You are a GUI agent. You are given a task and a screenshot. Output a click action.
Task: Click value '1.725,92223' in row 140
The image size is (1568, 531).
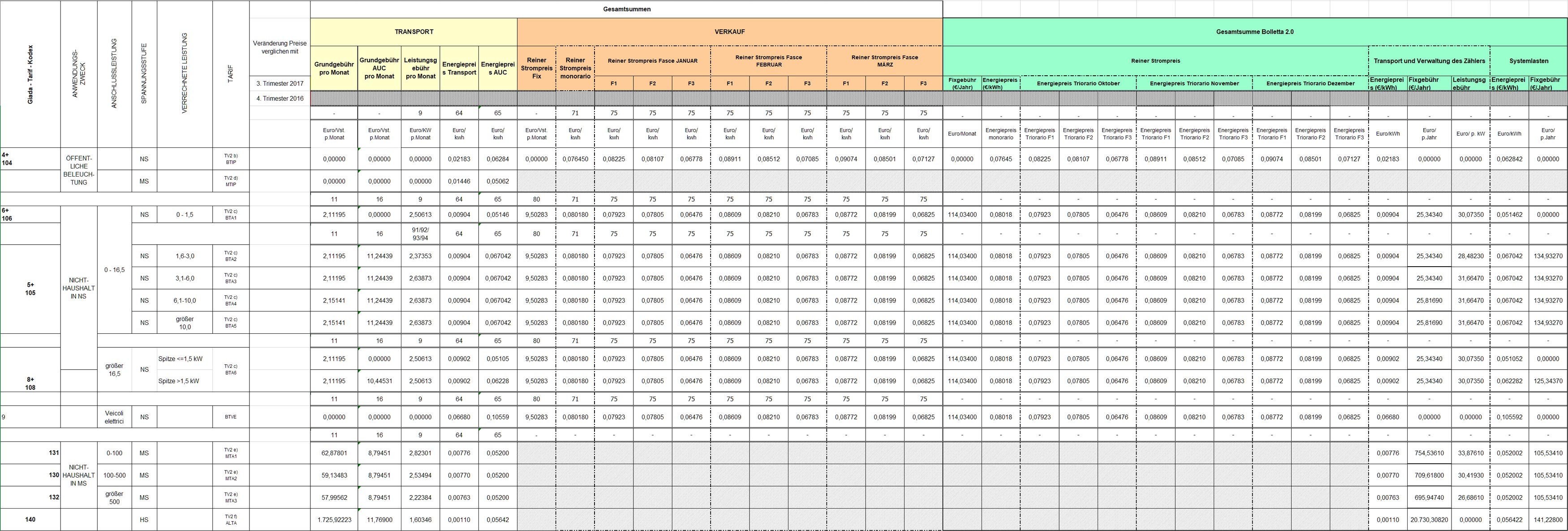tap(334, 519)
